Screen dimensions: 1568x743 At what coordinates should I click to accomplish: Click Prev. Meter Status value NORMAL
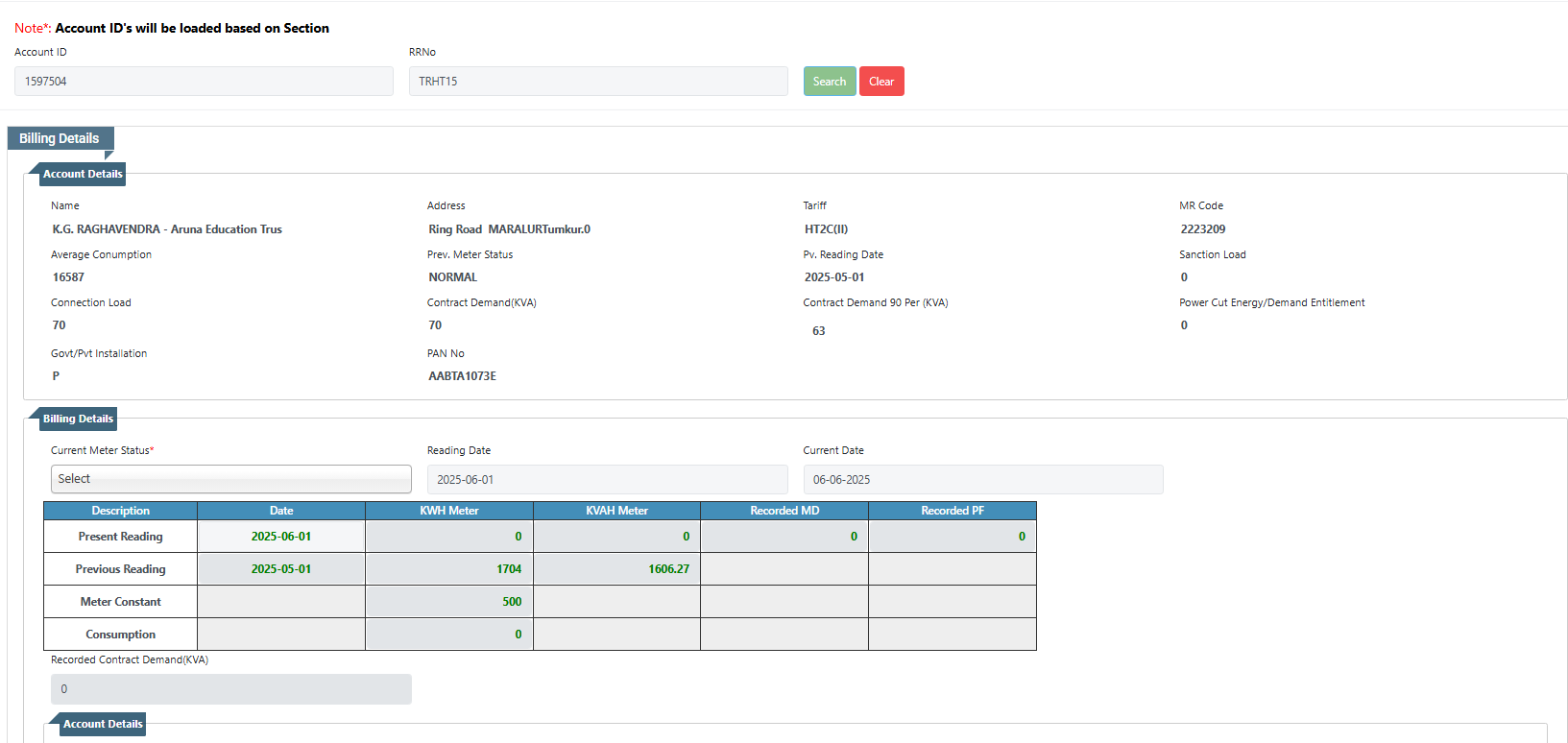click(x=453, y=277)
